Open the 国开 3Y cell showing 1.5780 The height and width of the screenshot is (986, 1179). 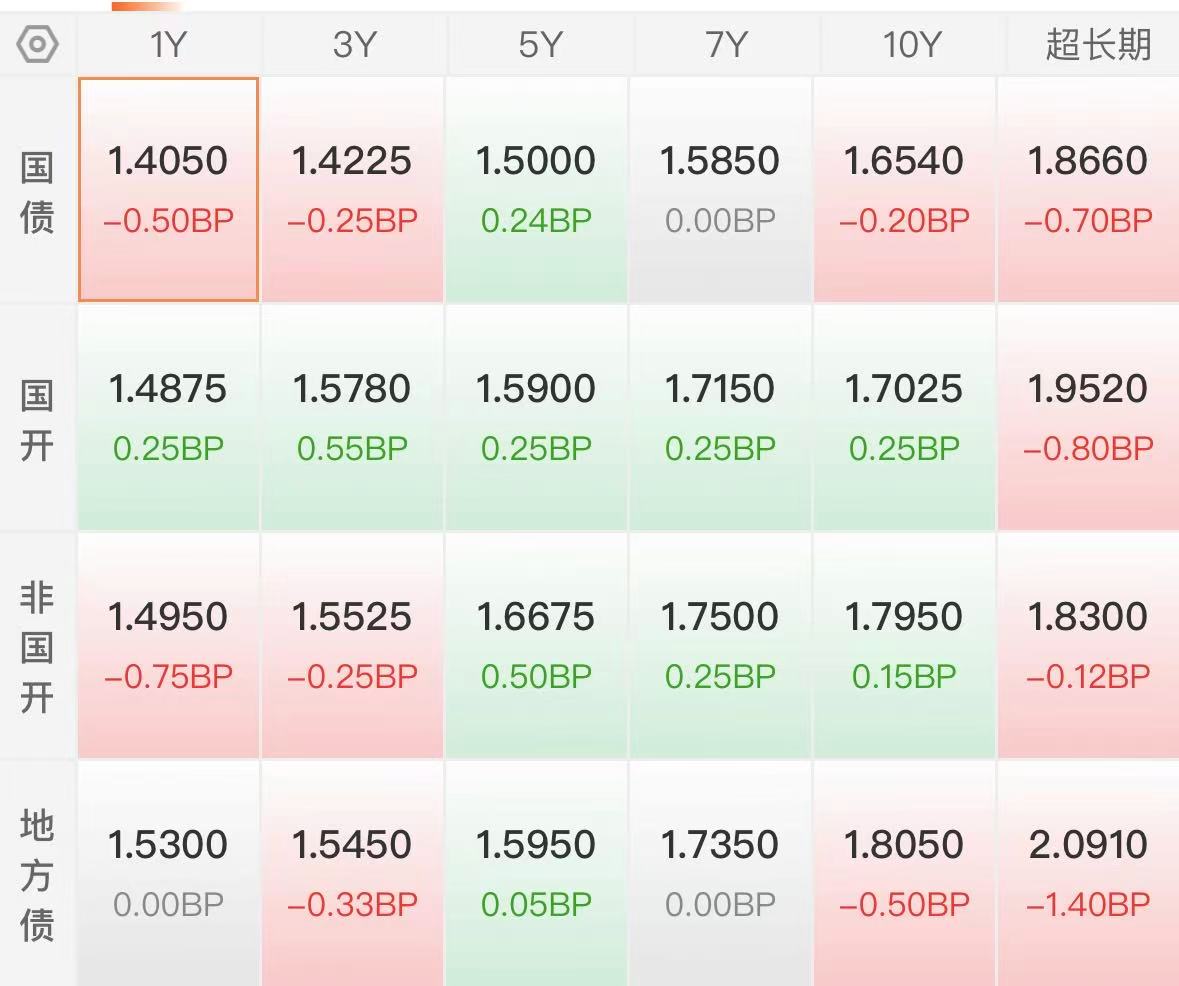click(x=352, y=417)
